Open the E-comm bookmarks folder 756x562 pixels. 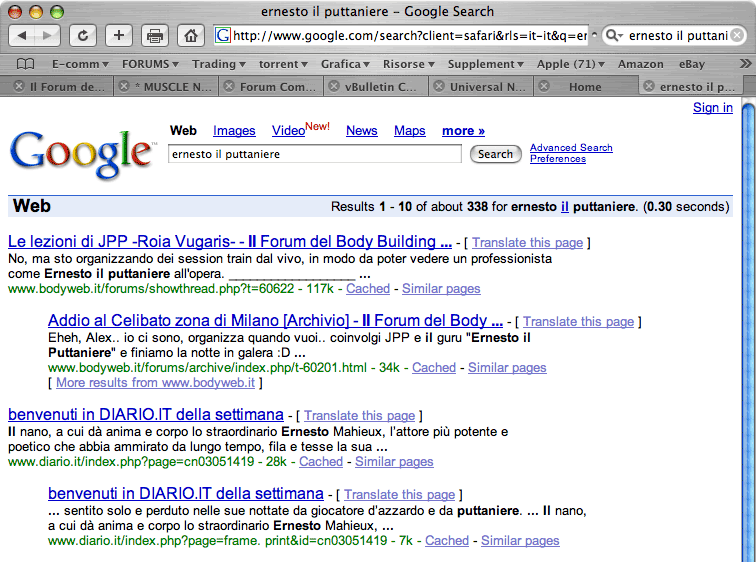click(80, 64)
